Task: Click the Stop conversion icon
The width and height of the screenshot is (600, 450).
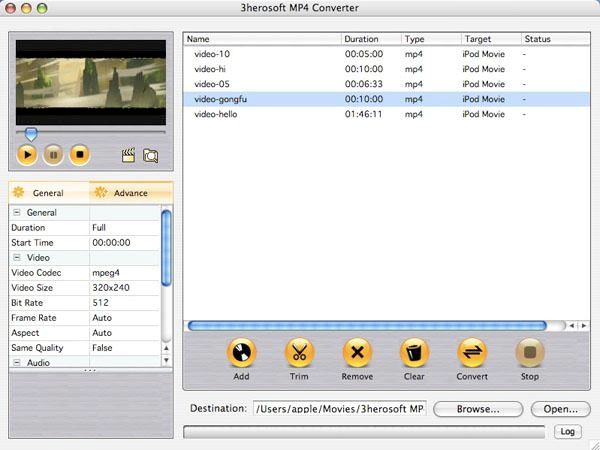Action: point(530,352)
